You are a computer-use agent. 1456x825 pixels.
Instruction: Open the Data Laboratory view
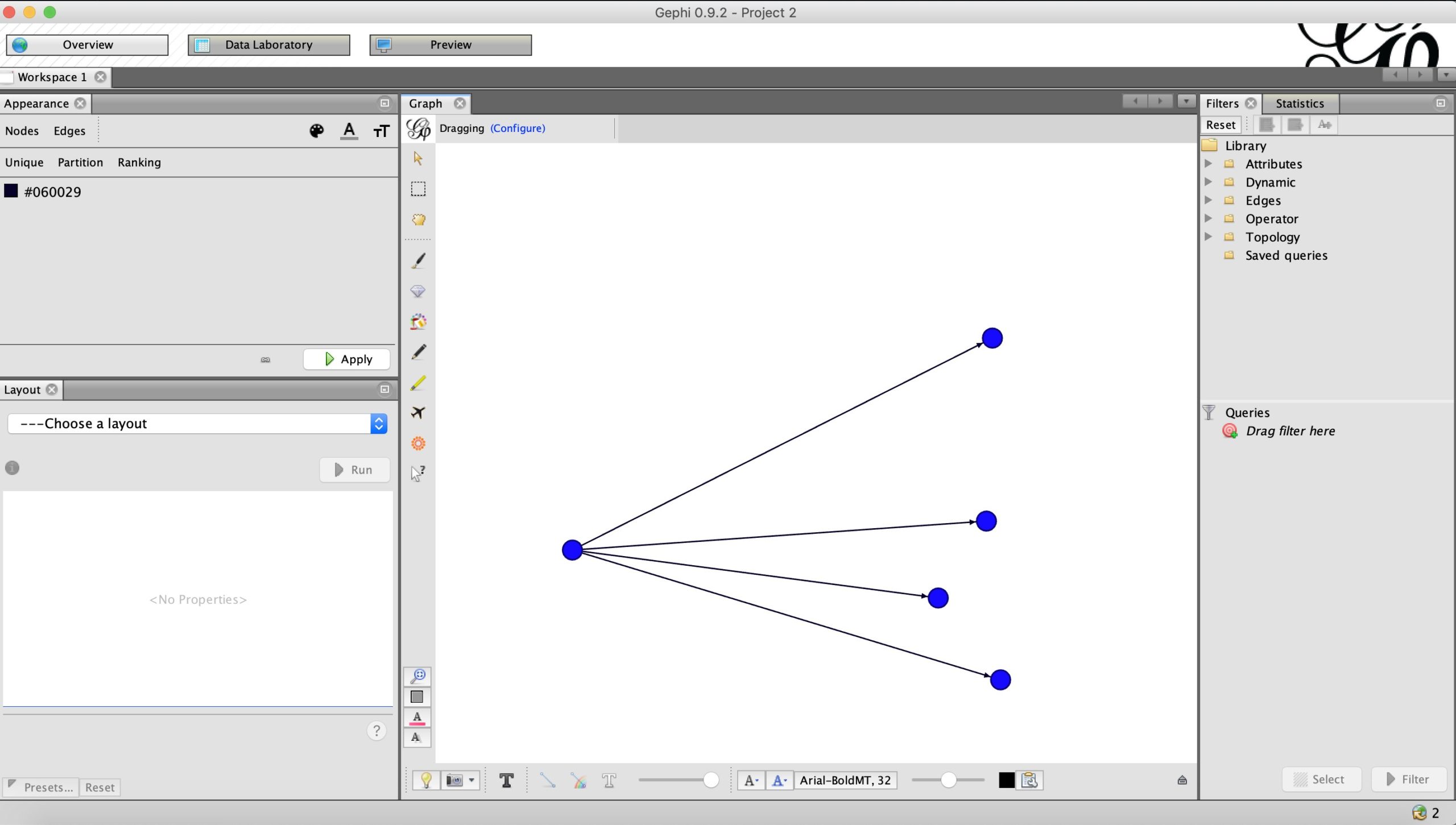point(268,45)
